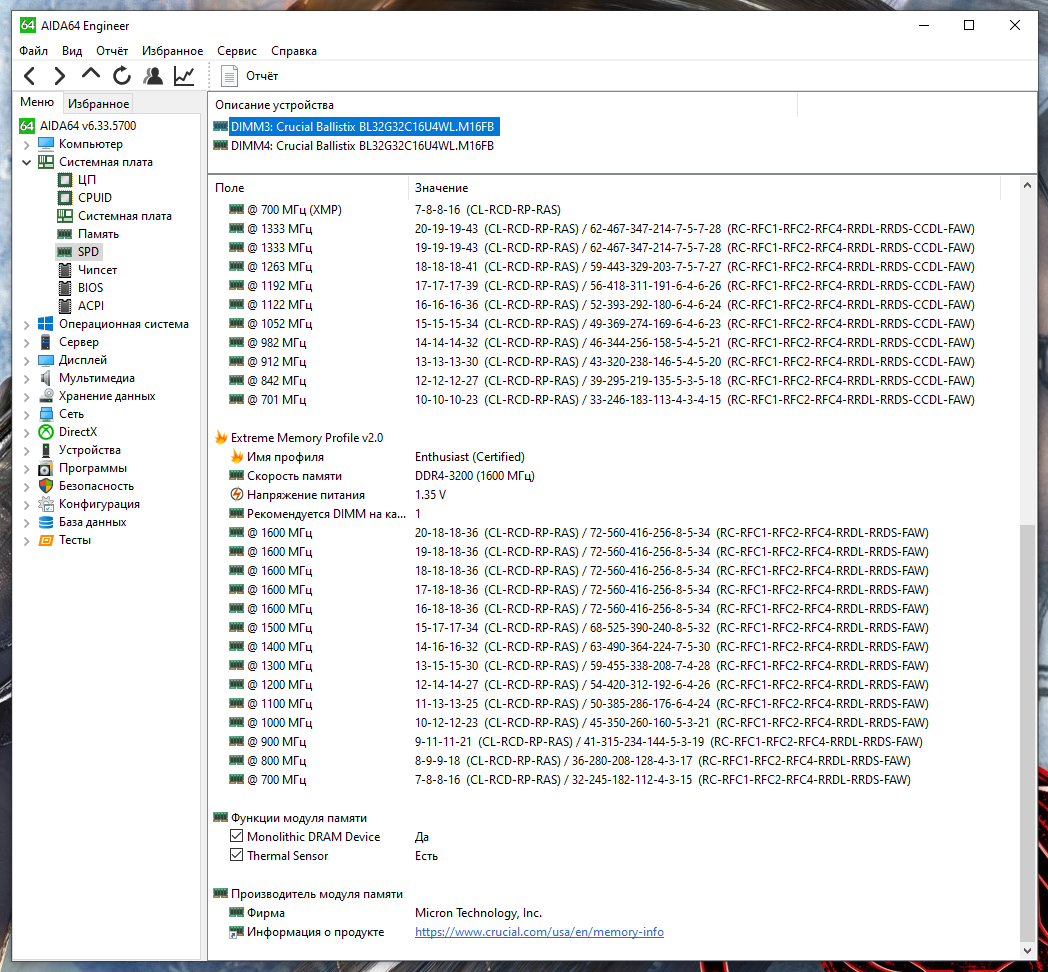This screenshot has height=972, width=1048.
Task: Select DIMM3 Crucial Ballistix device row
Action: [362, 127]
